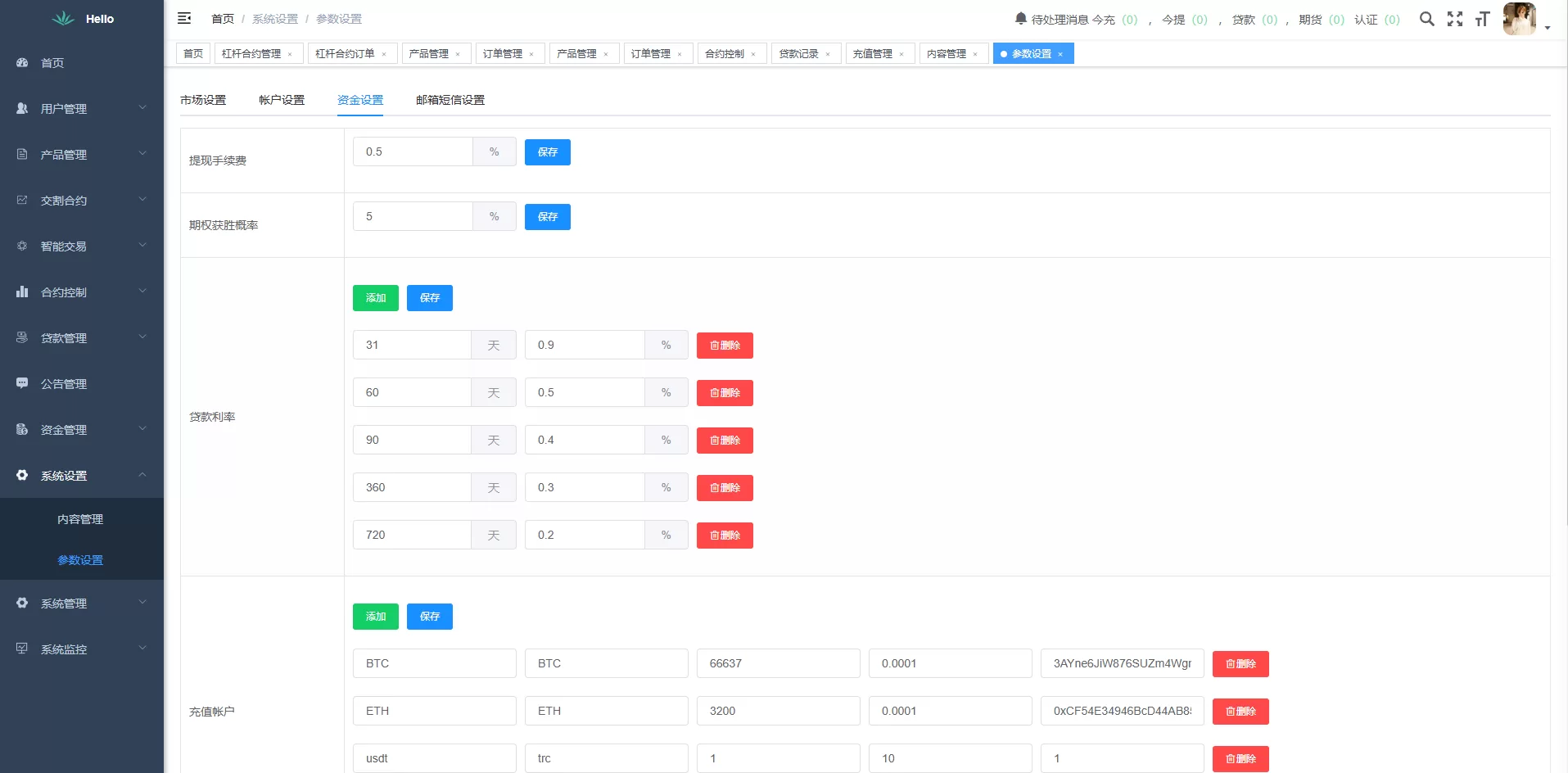Delete the 360 天 loan rate row

[x=725, y=488]
